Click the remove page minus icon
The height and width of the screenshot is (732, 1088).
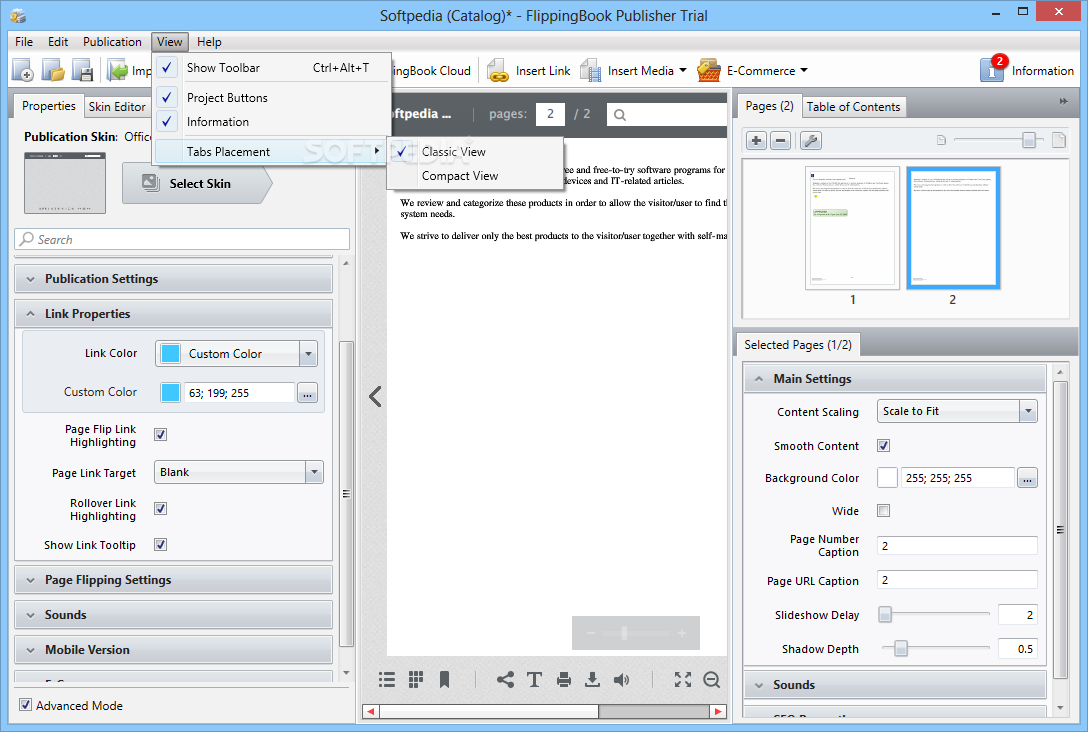click(x=781, y=141)
